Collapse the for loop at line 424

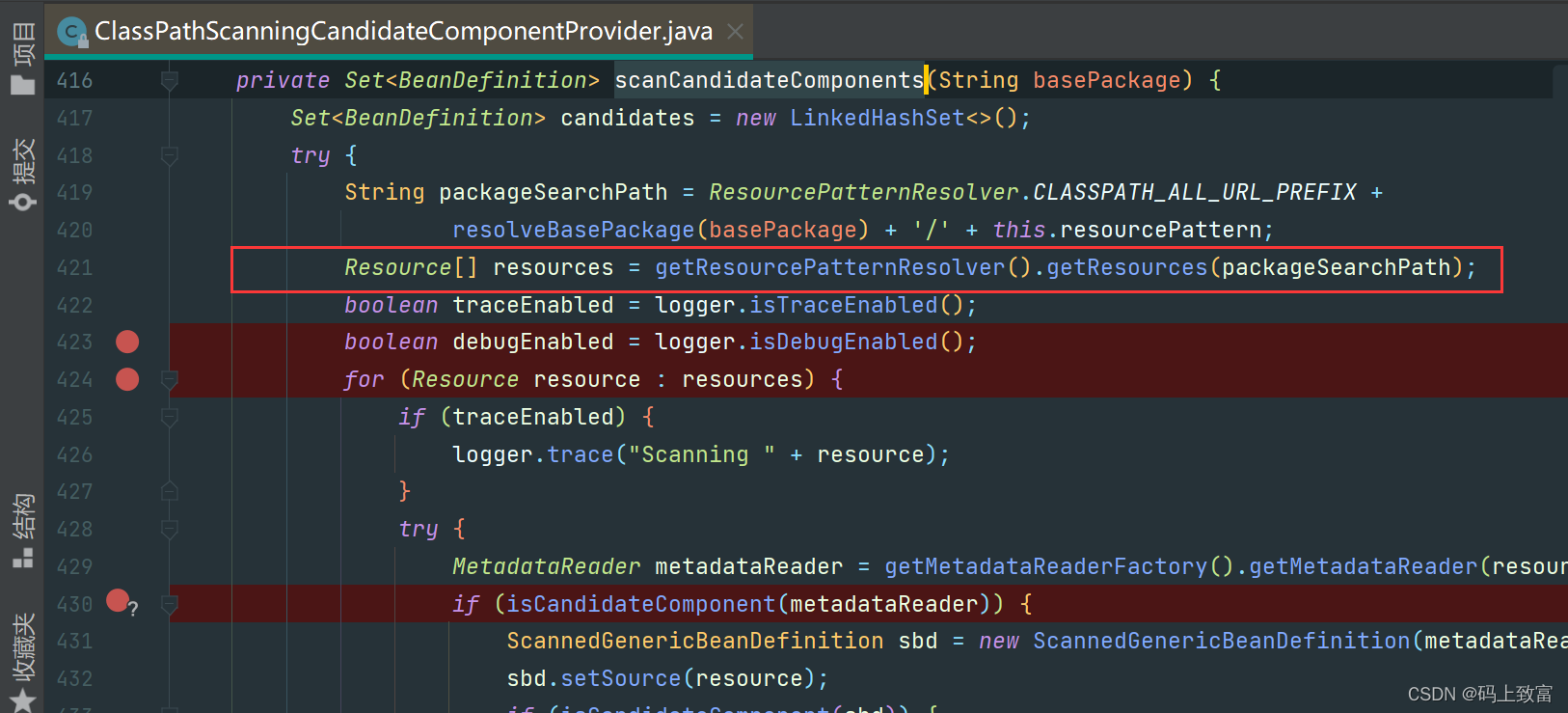(170, 380)
